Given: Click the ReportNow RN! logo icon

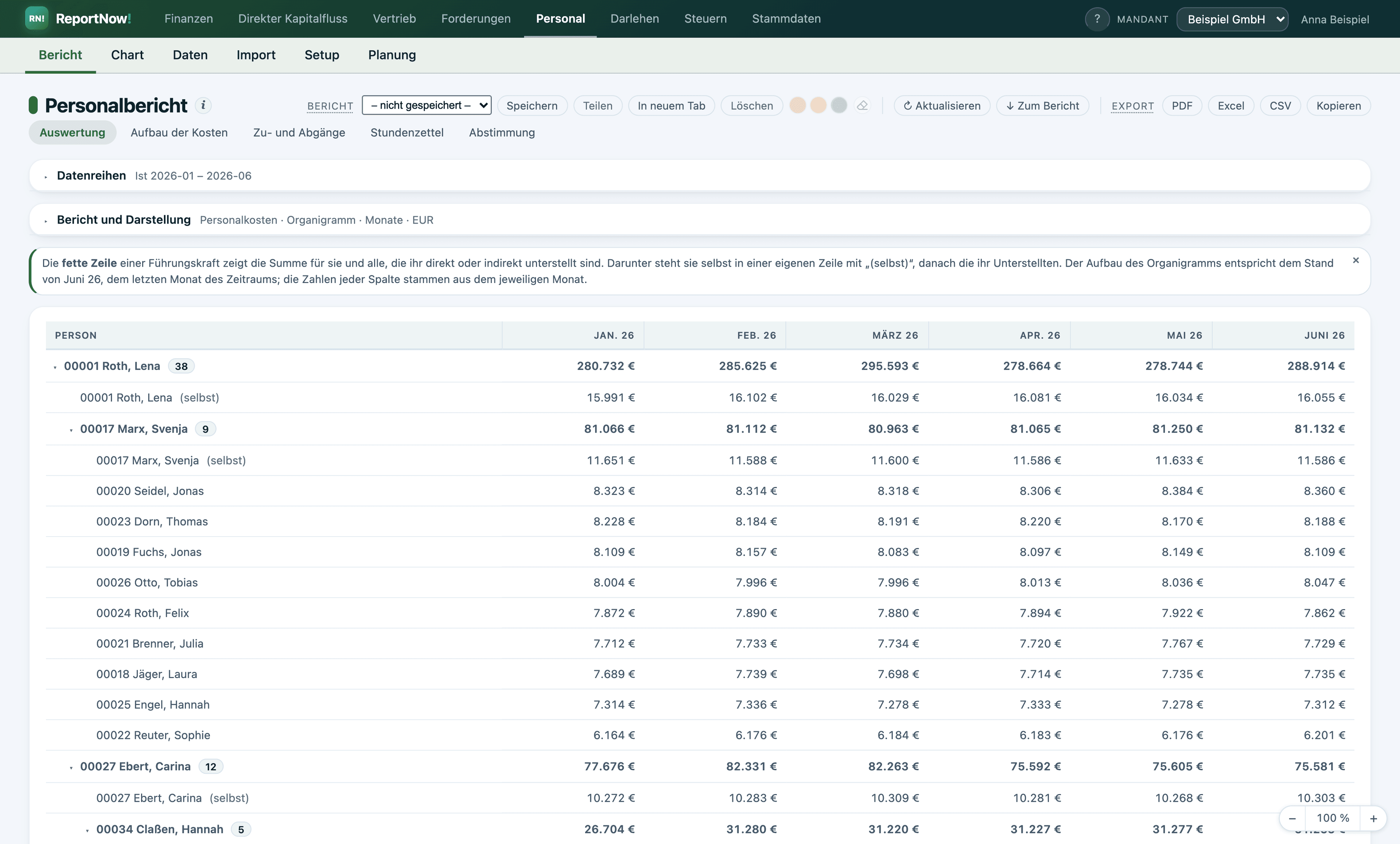Looking at the screenshot, I should coord(36,19).
